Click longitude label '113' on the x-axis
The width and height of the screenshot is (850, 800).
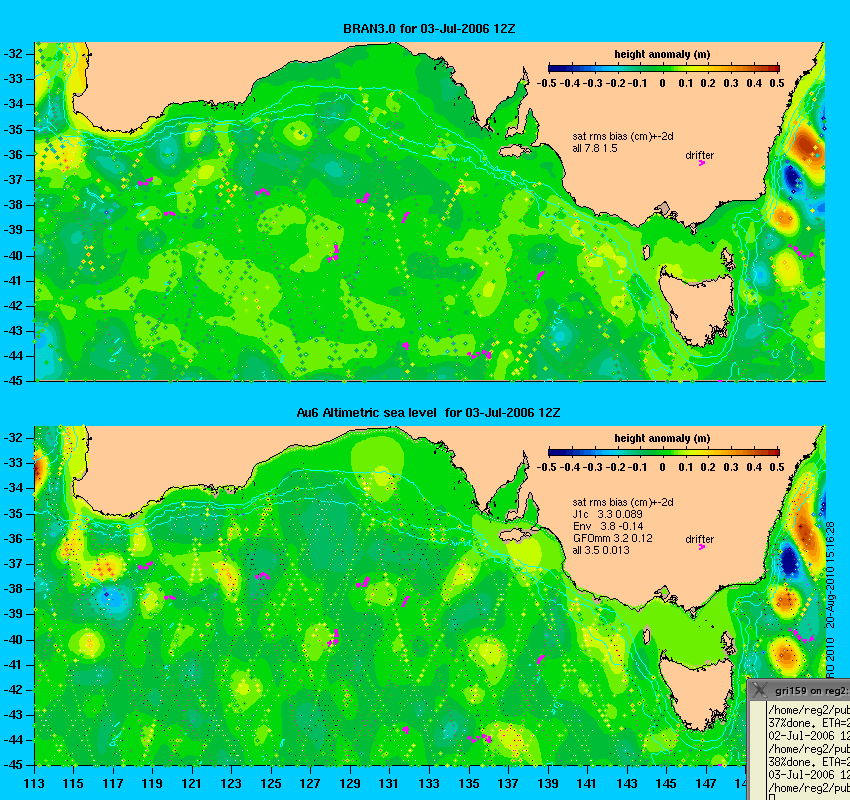point(34,783)
